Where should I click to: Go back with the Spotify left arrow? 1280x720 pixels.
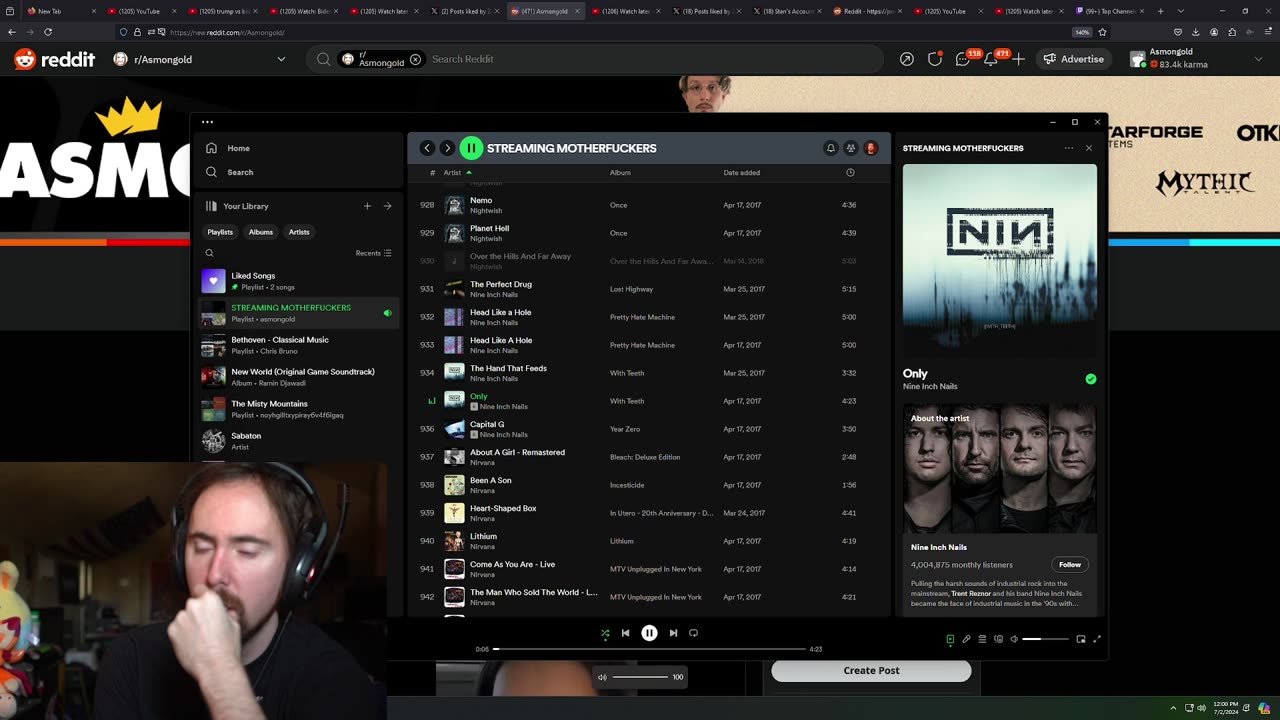point(427,148)
